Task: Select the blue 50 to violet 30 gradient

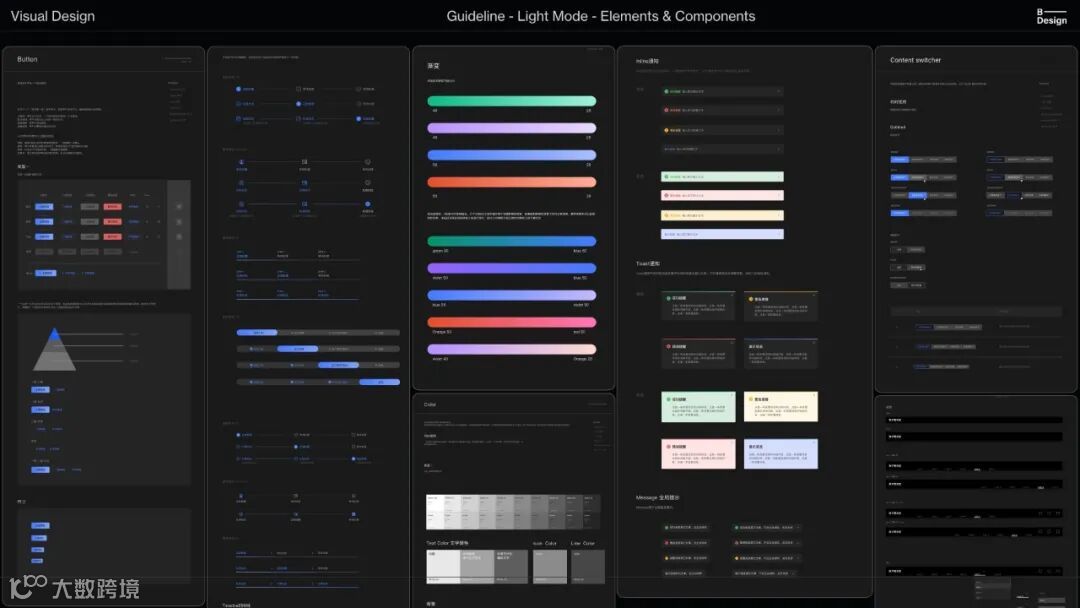Action: click(x=511, y=295)
